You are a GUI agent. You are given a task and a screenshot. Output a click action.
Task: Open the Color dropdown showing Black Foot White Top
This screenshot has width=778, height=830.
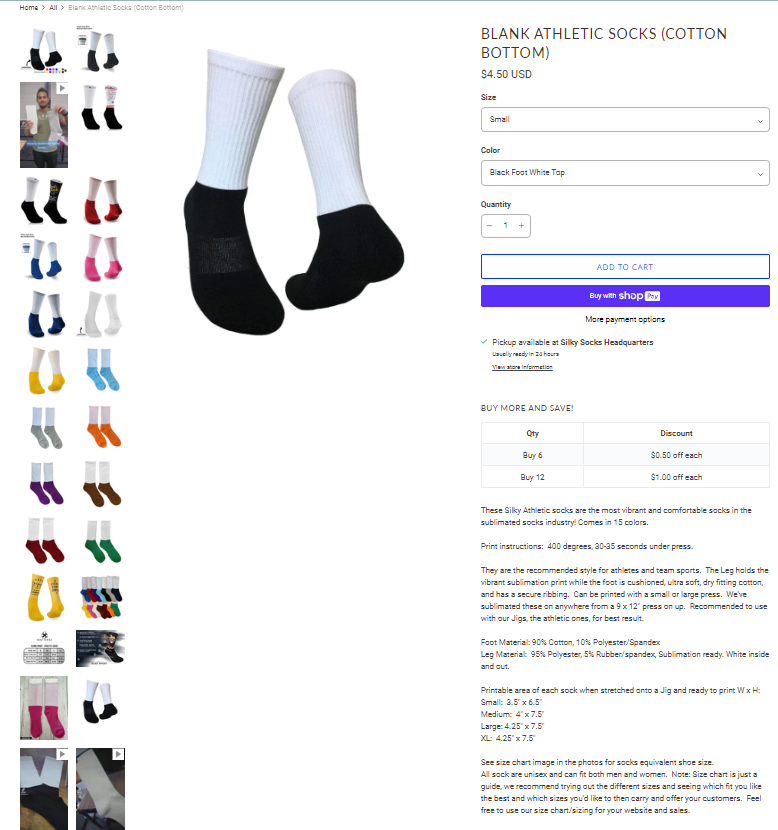[x=625, y=173]
